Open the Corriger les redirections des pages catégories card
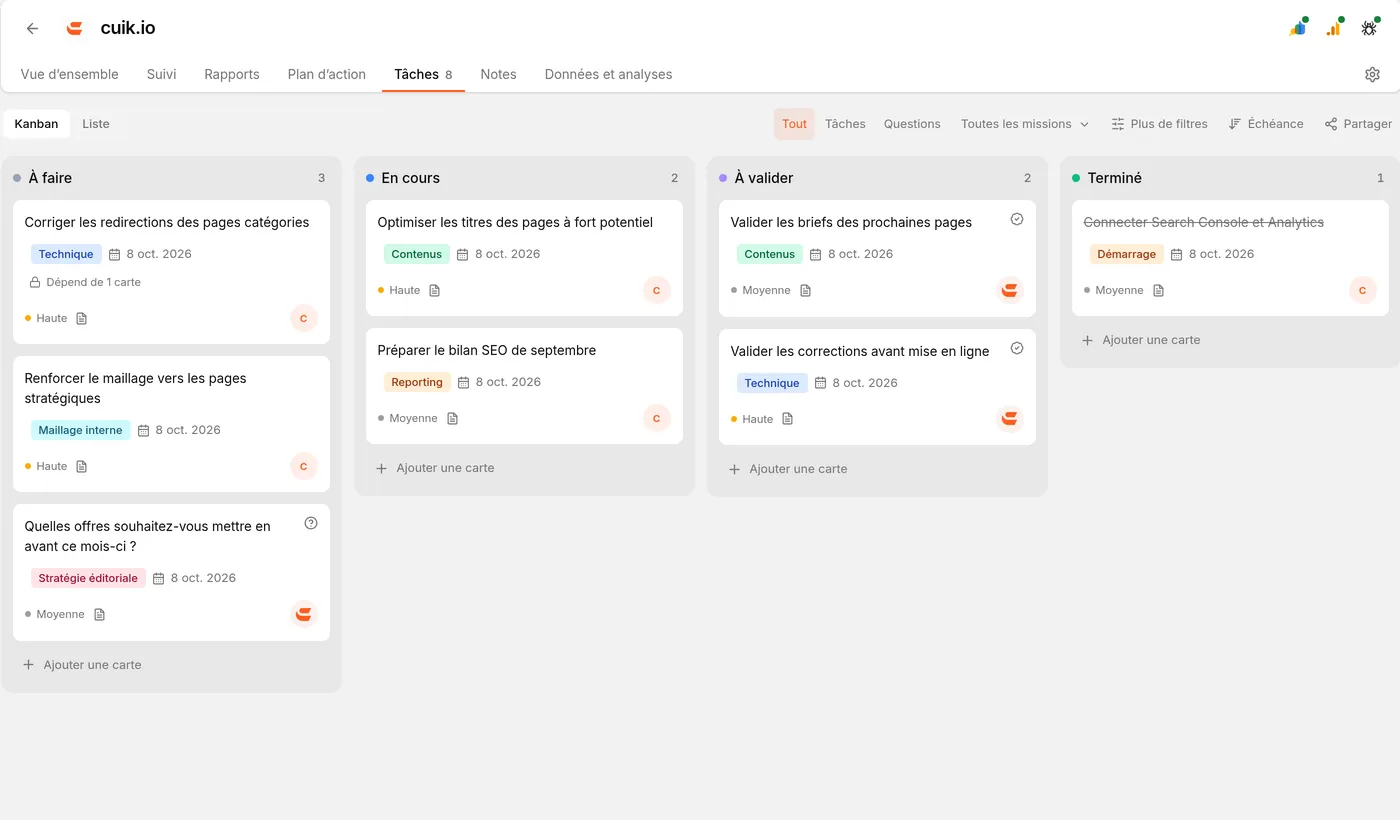1400x820 pixels. [x=171, y=272]
